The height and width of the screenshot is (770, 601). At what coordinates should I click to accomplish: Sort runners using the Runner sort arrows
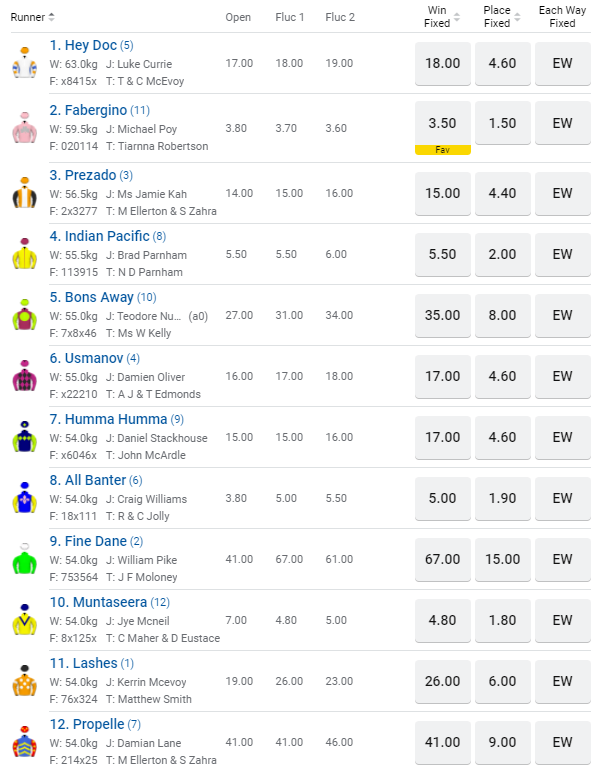click(52, 17)
